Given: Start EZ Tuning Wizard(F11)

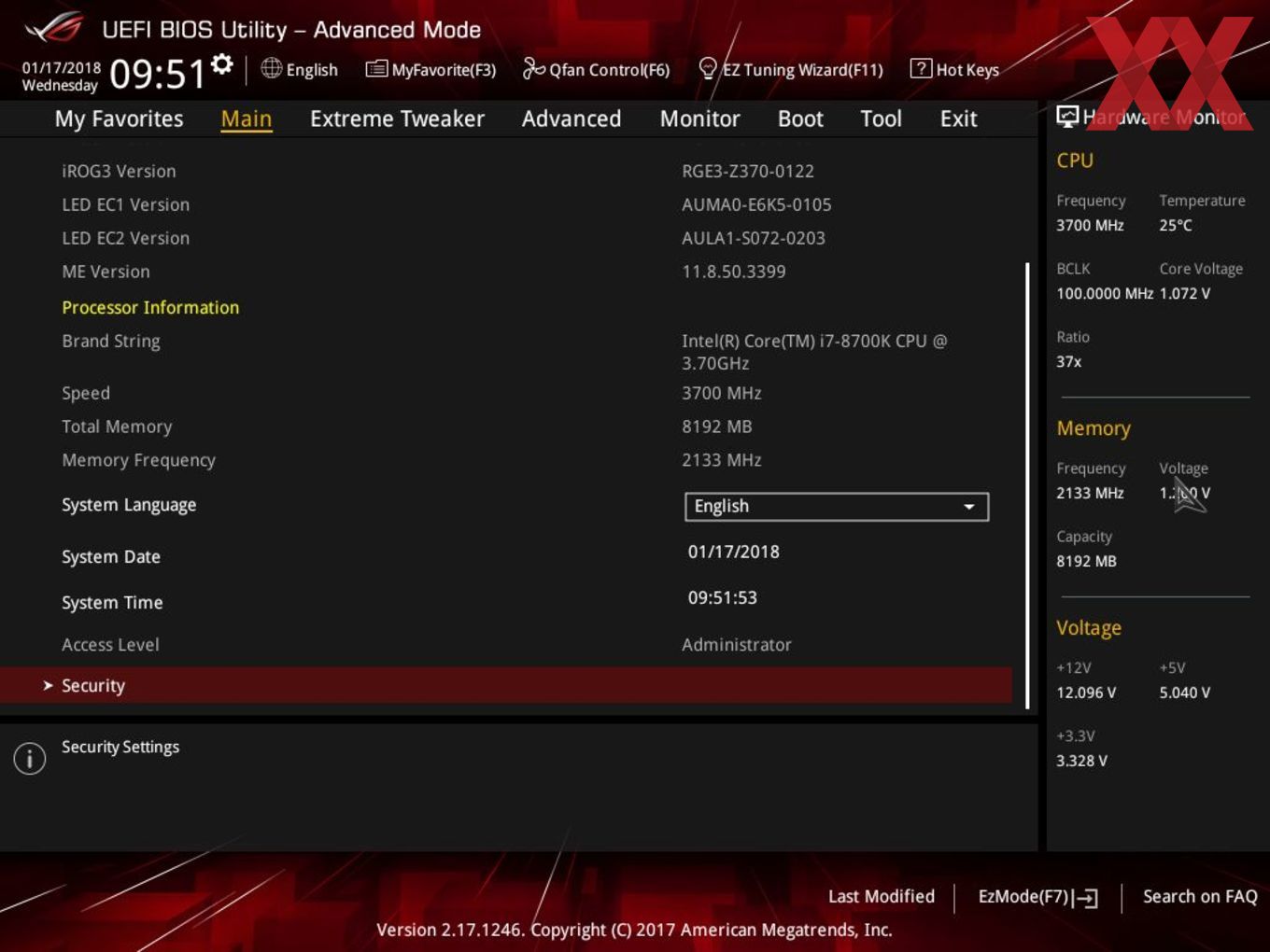Looking at the screenshot, I should [791, 69].
